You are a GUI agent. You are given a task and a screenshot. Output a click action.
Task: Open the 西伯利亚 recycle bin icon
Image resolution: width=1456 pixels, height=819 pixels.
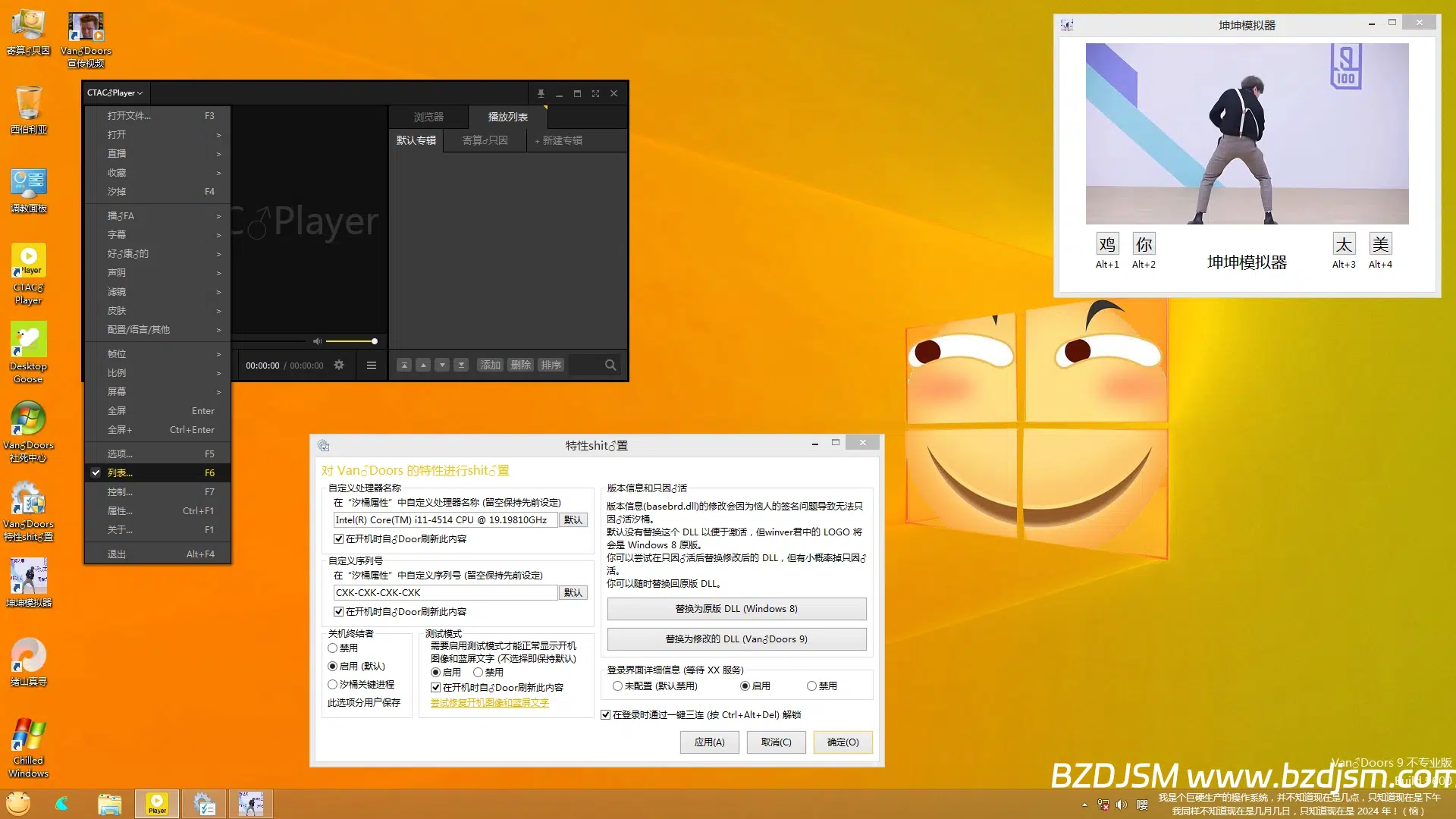click(x=29, y=110)
